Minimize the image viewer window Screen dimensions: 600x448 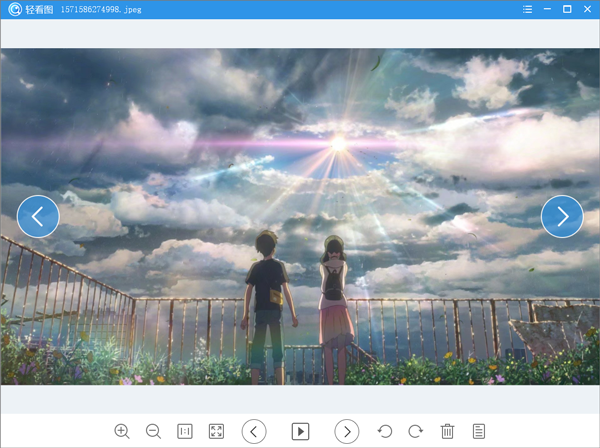click(x=547, y=9)
